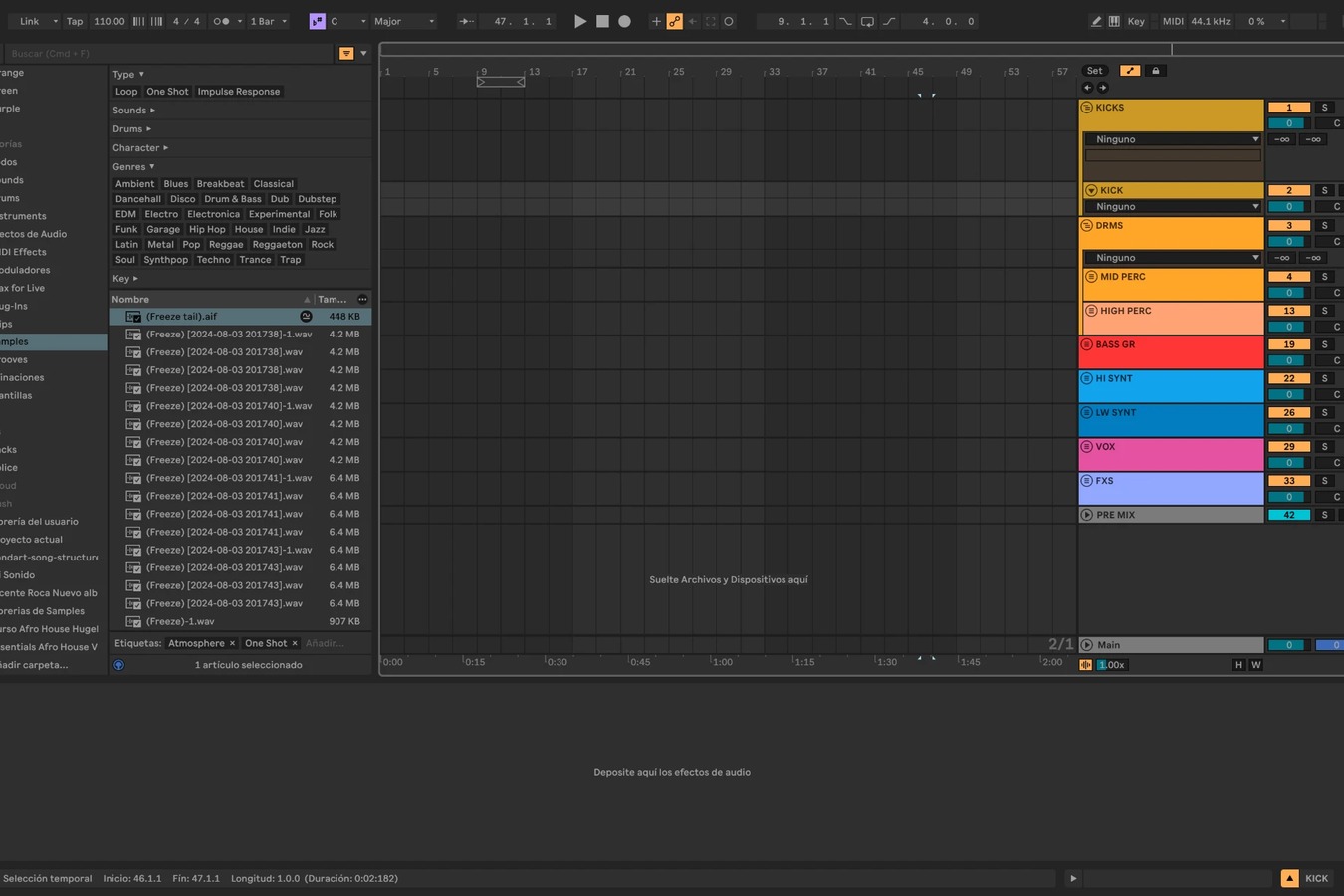Click the Capture MIDI brackets icon
The image size is (1344, 896).
tap(711, 21)
